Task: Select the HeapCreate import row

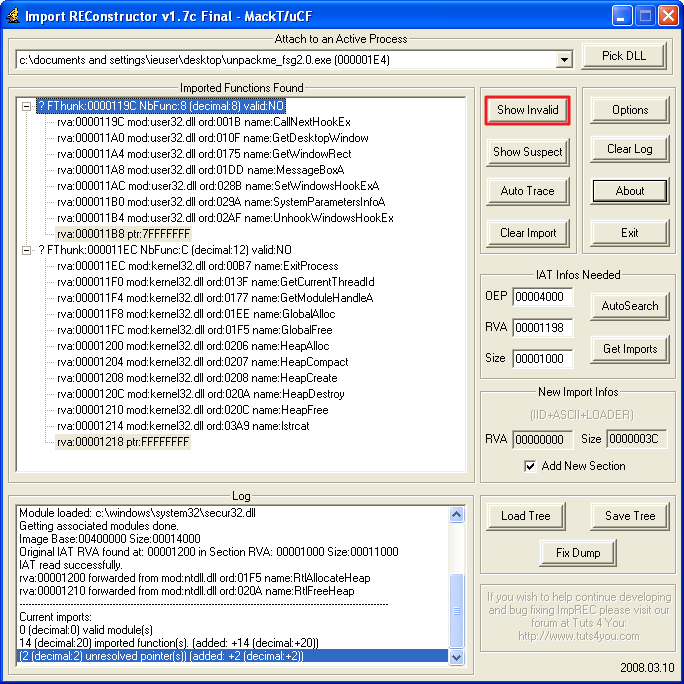Action: tap(197, 378)
